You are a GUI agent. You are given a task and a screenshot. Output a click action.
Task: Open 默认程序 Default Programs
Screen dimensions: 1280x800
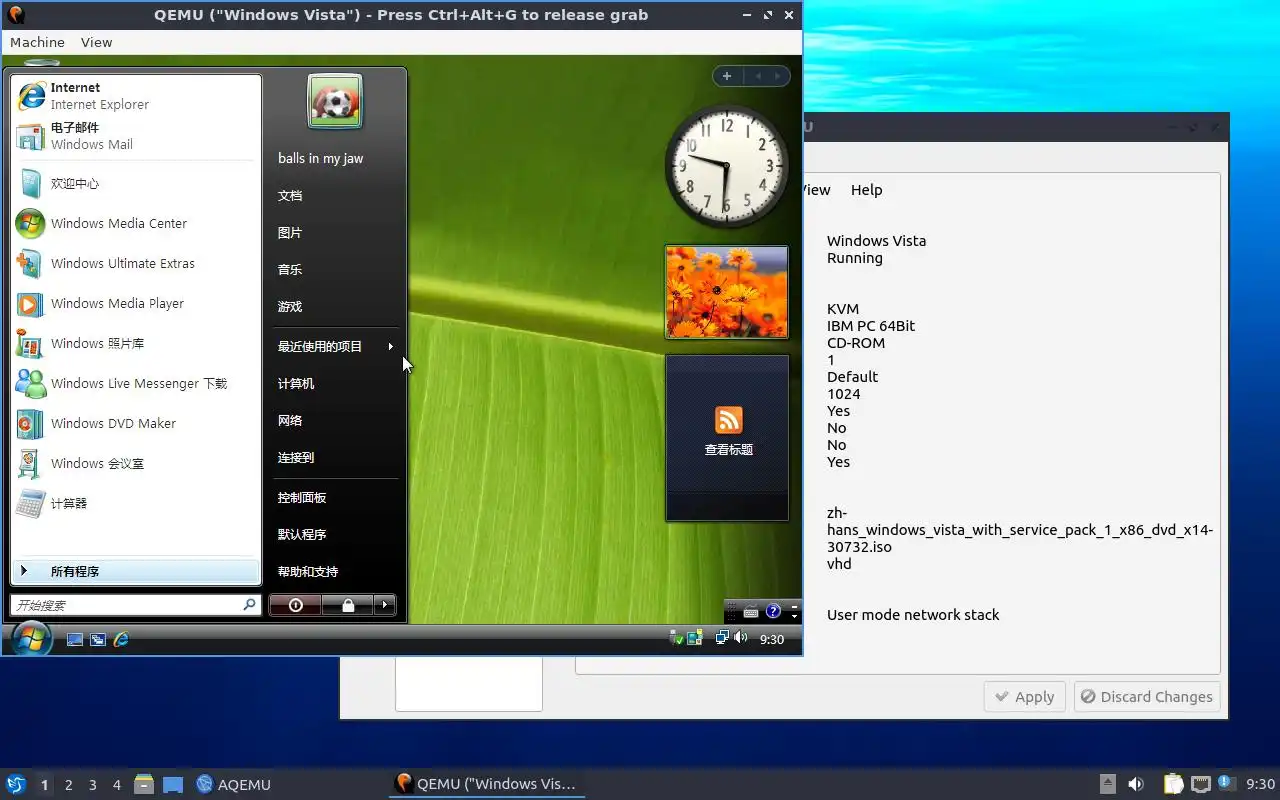(x=336, y=535)
